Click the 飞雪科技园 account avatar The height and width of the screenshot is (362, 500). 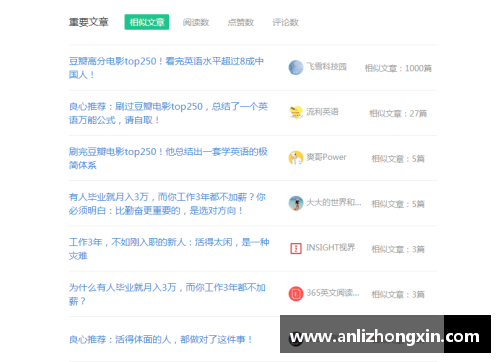(296, 68)
